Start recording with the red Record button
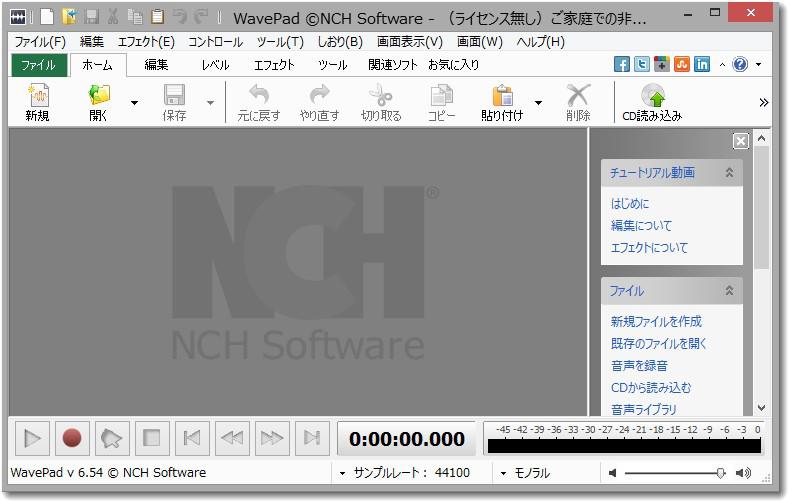Screen dimensions: 788x501 (x=72, y=439)
